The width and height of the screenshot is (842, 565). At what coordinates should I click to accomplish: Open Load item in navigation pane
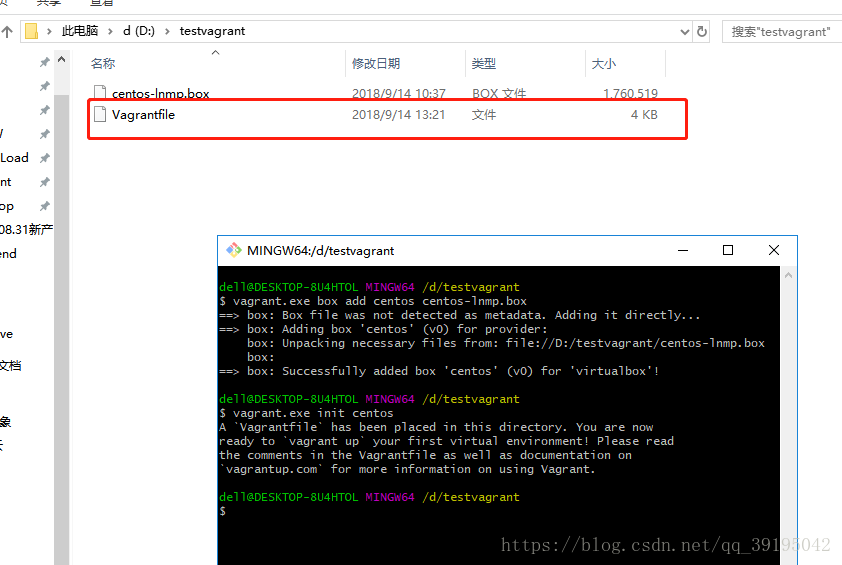click(x=14, y=158)
